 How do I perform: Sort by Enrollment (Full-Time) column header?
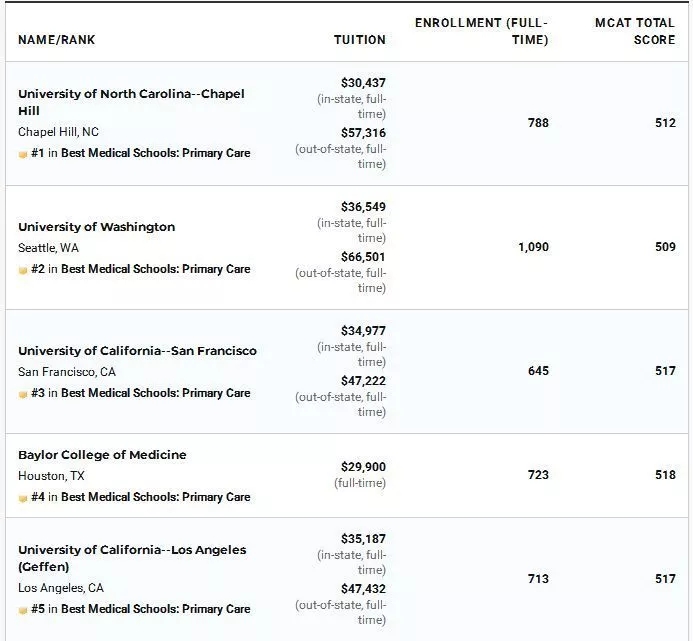click(x=482, y=31)
